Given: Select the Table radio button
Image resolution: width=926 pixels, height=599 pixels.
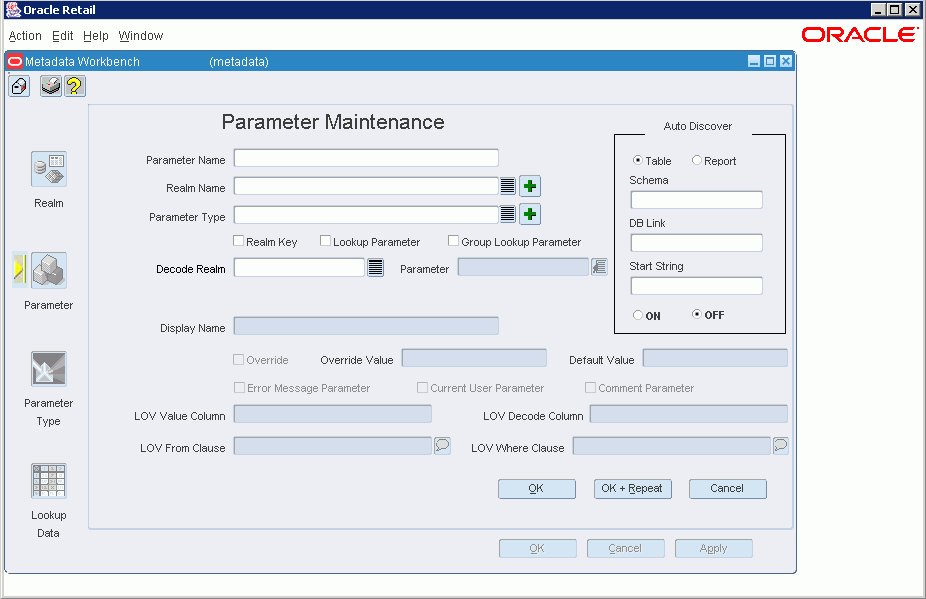Looking at the screenshot, I should [x=638, y=160].
